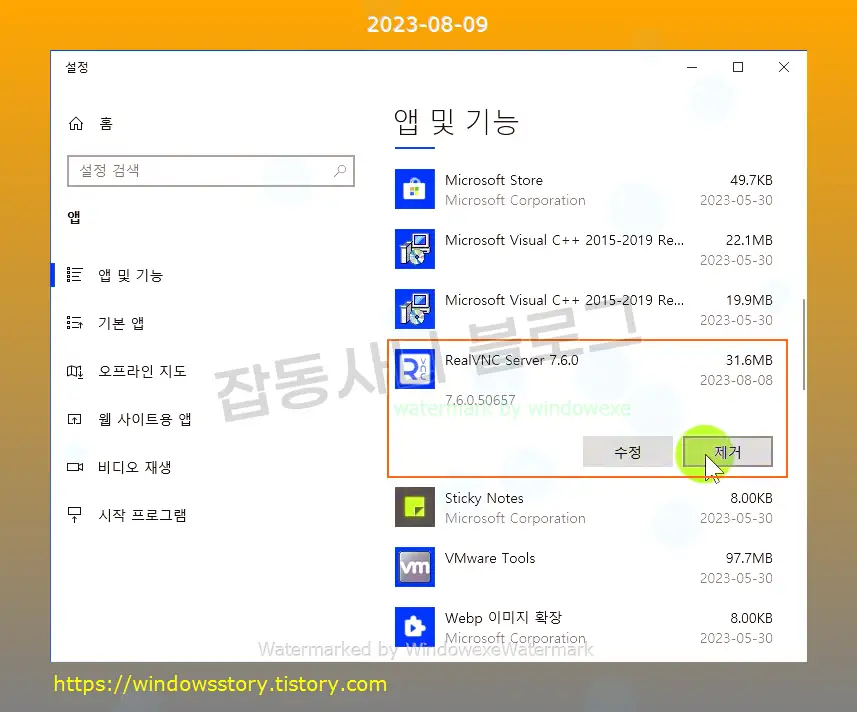Screen dimensions: 857x712
Task: Click the 기본 앱 sidebar icon
Action: click(x=74, y=323)
